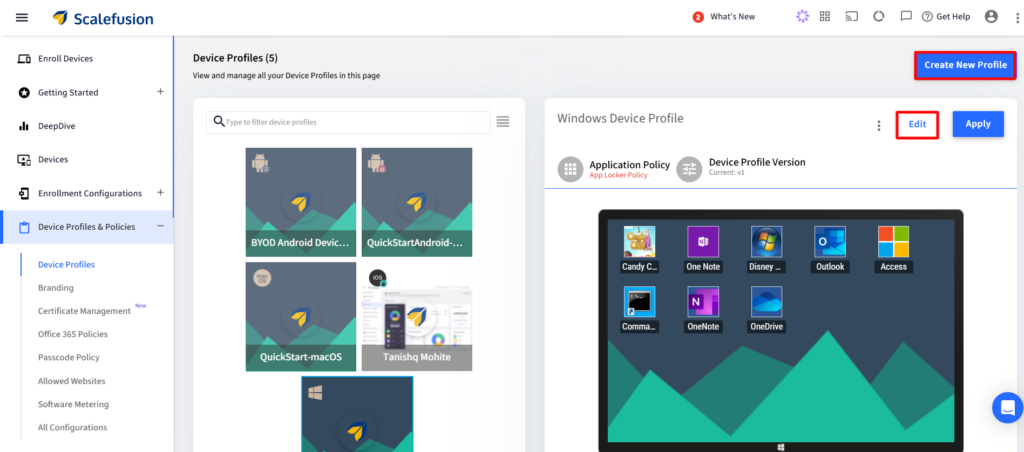Click the One Note purple app icon
The height and width of the screenshot is (452, 1024).
(x=703, y=242)
